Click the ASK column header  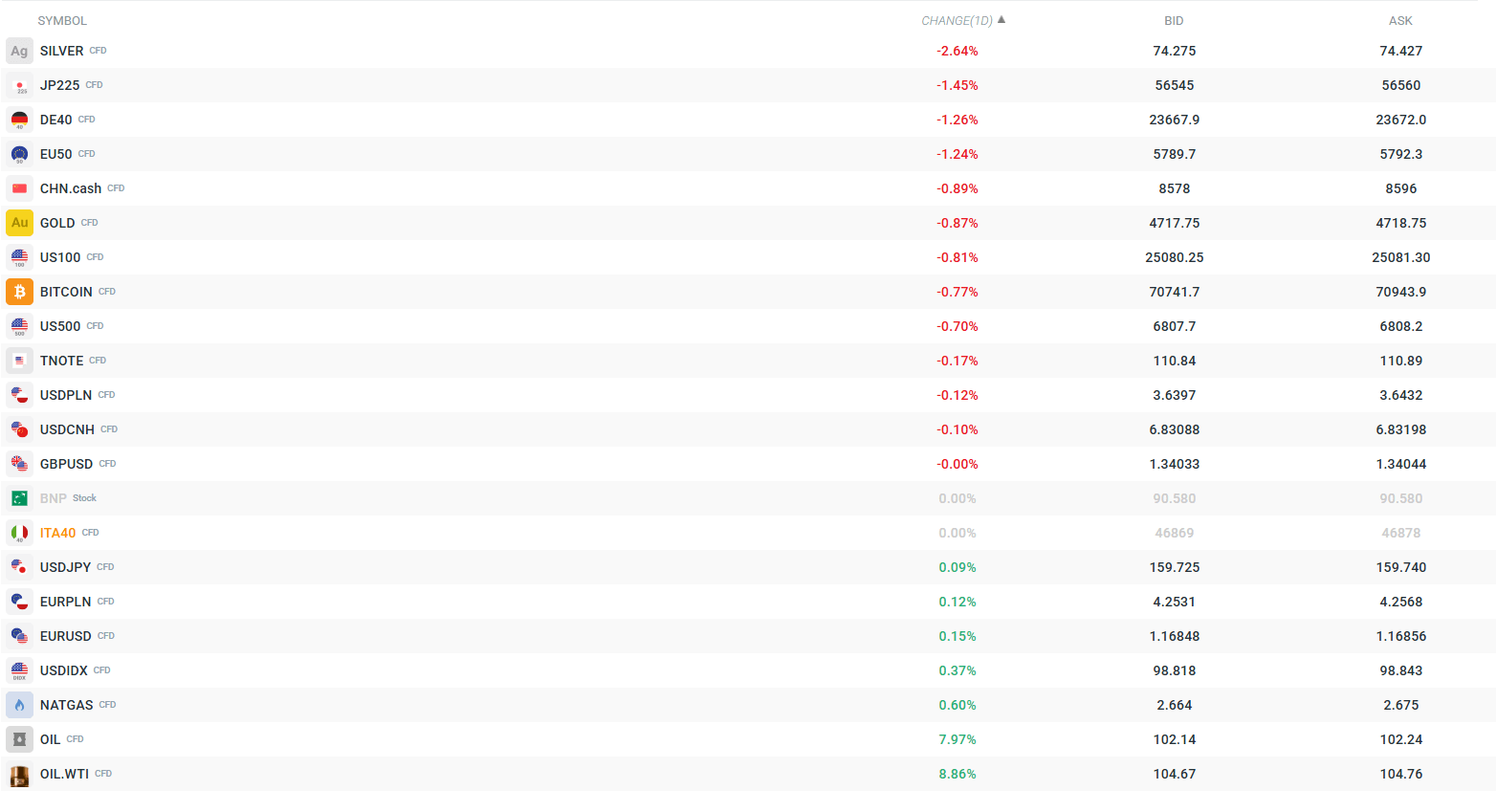tap(1400, 21)
